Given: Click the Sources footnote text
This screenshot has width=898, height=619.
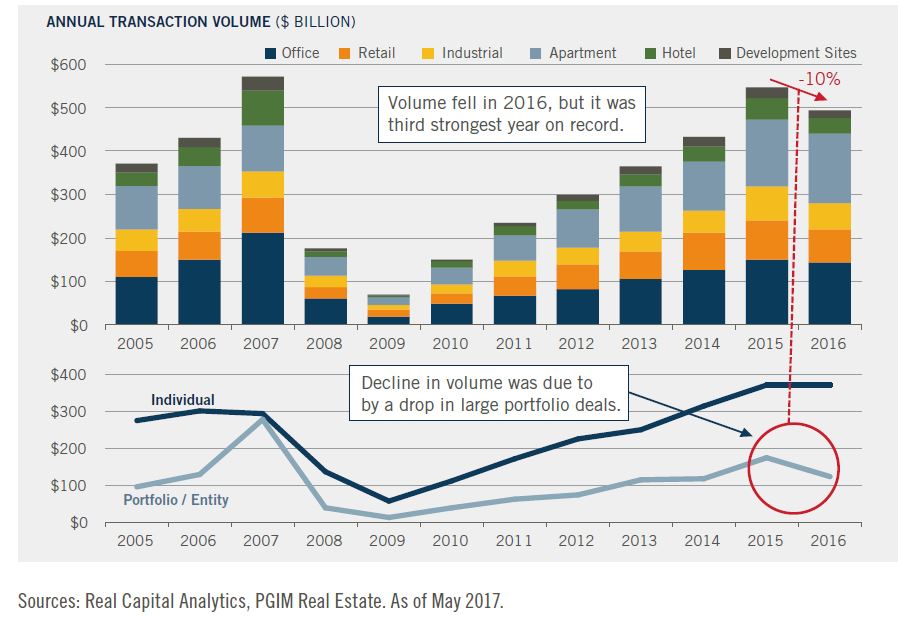Looking at the screenshot, I should click(261, 601).
